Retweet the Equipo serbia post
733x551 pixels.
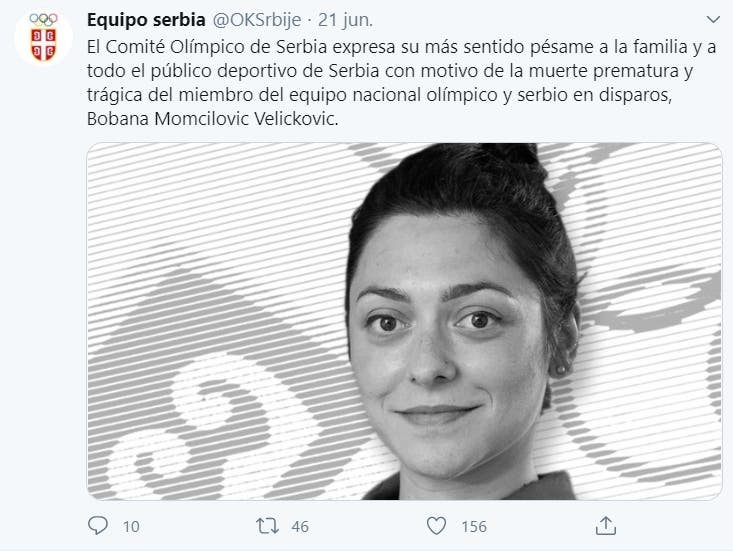point(267,526)
